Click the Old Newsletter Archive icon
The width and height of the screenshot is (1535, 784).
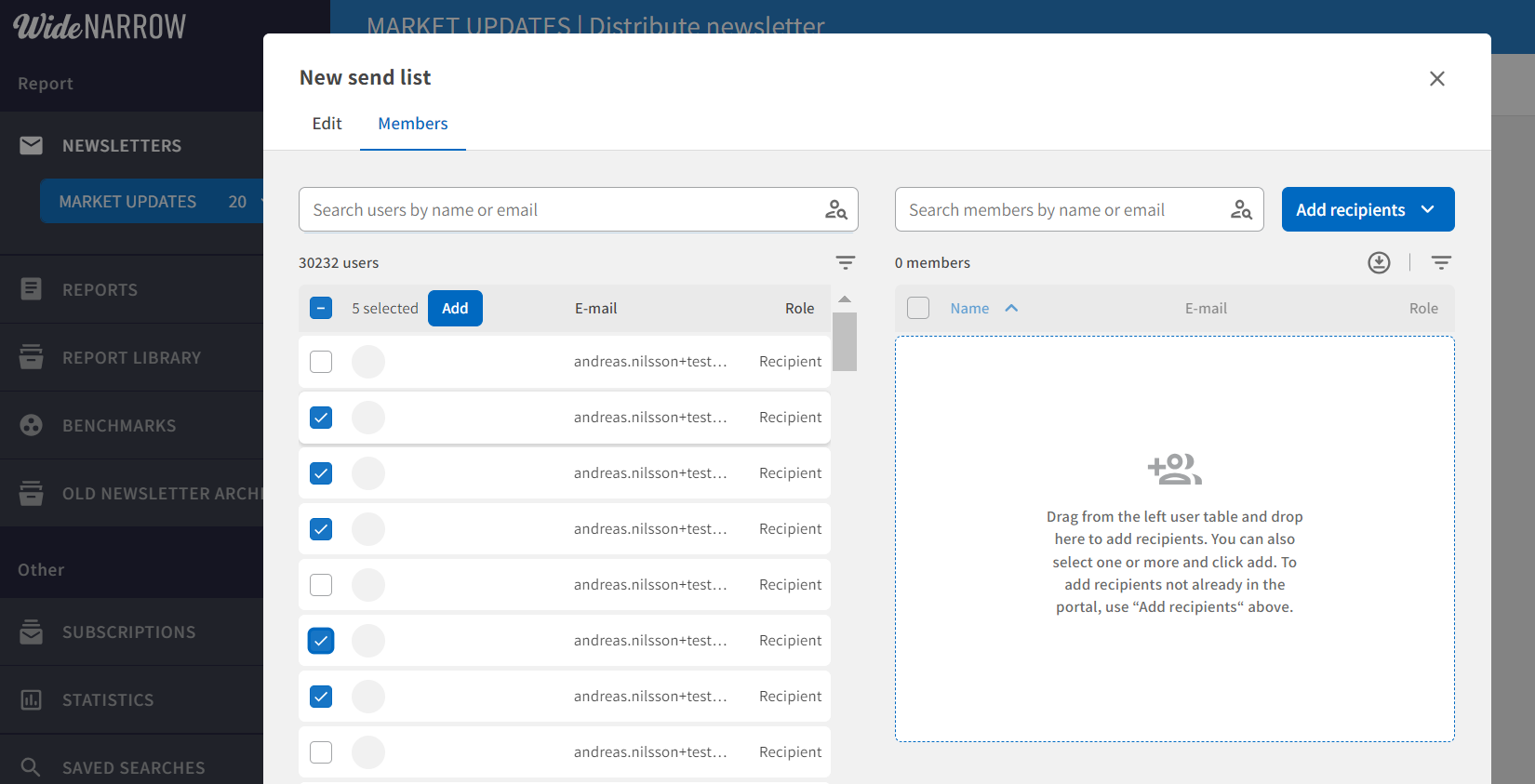click(x=31, y=493)
